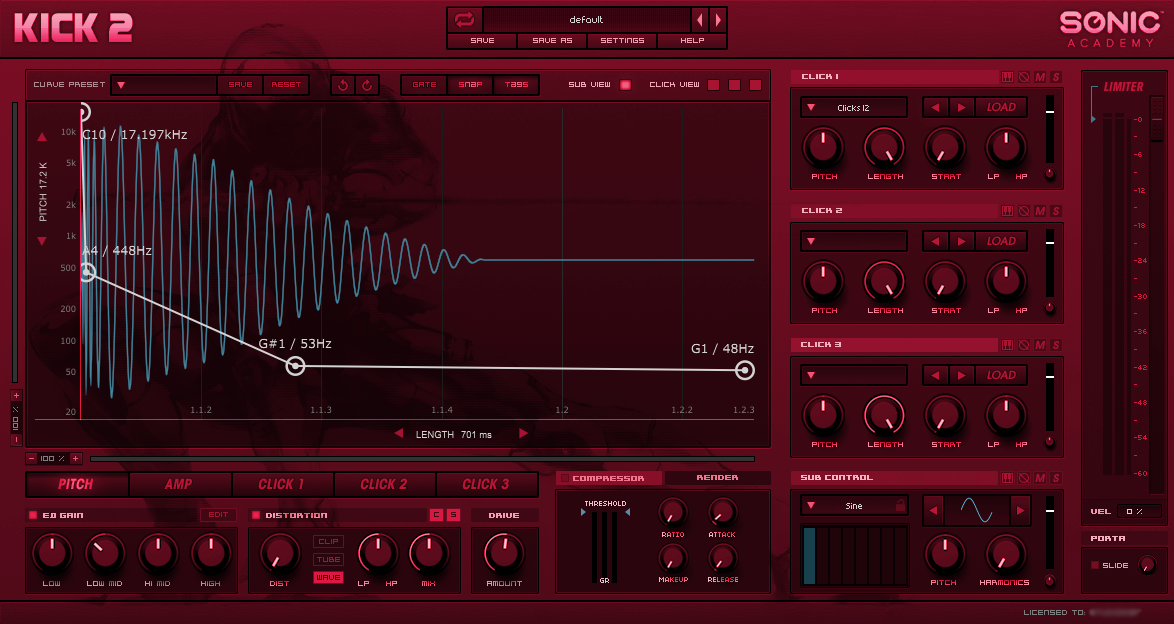Switch to the Click 3 tab

tap(486, 484)
